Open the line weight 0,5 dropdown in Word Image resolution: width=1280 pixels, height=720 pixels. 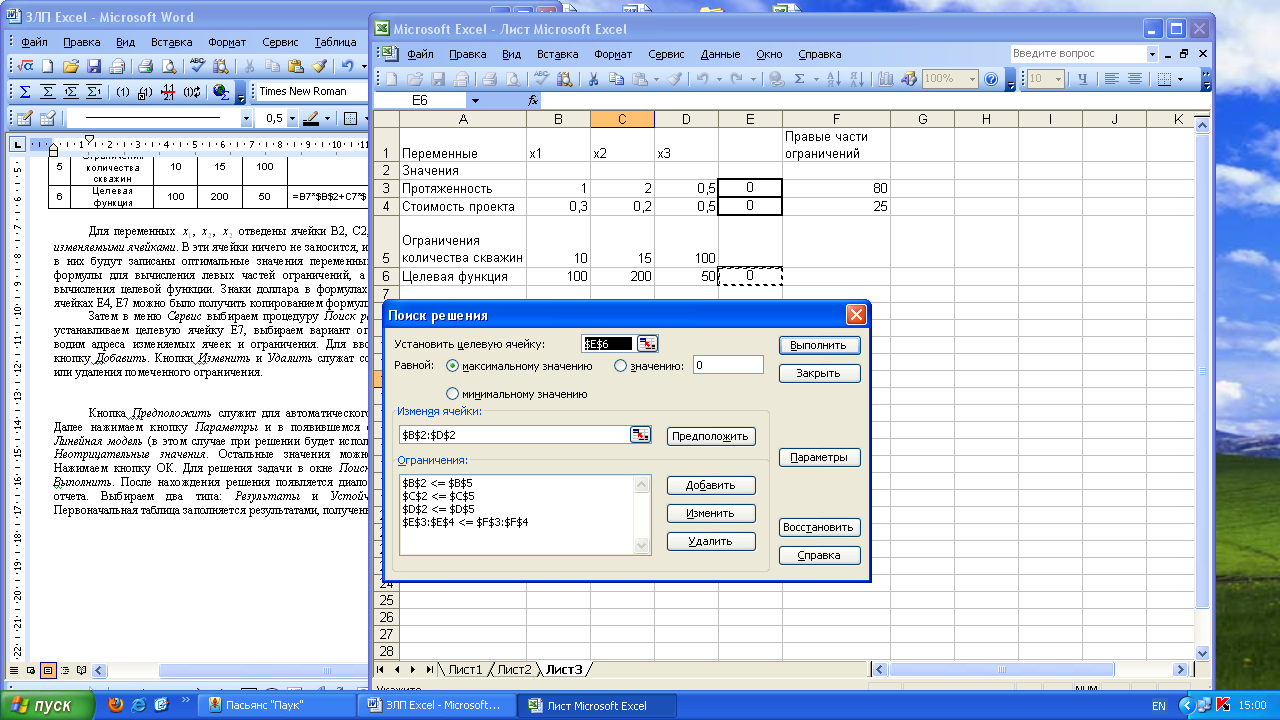292,118
